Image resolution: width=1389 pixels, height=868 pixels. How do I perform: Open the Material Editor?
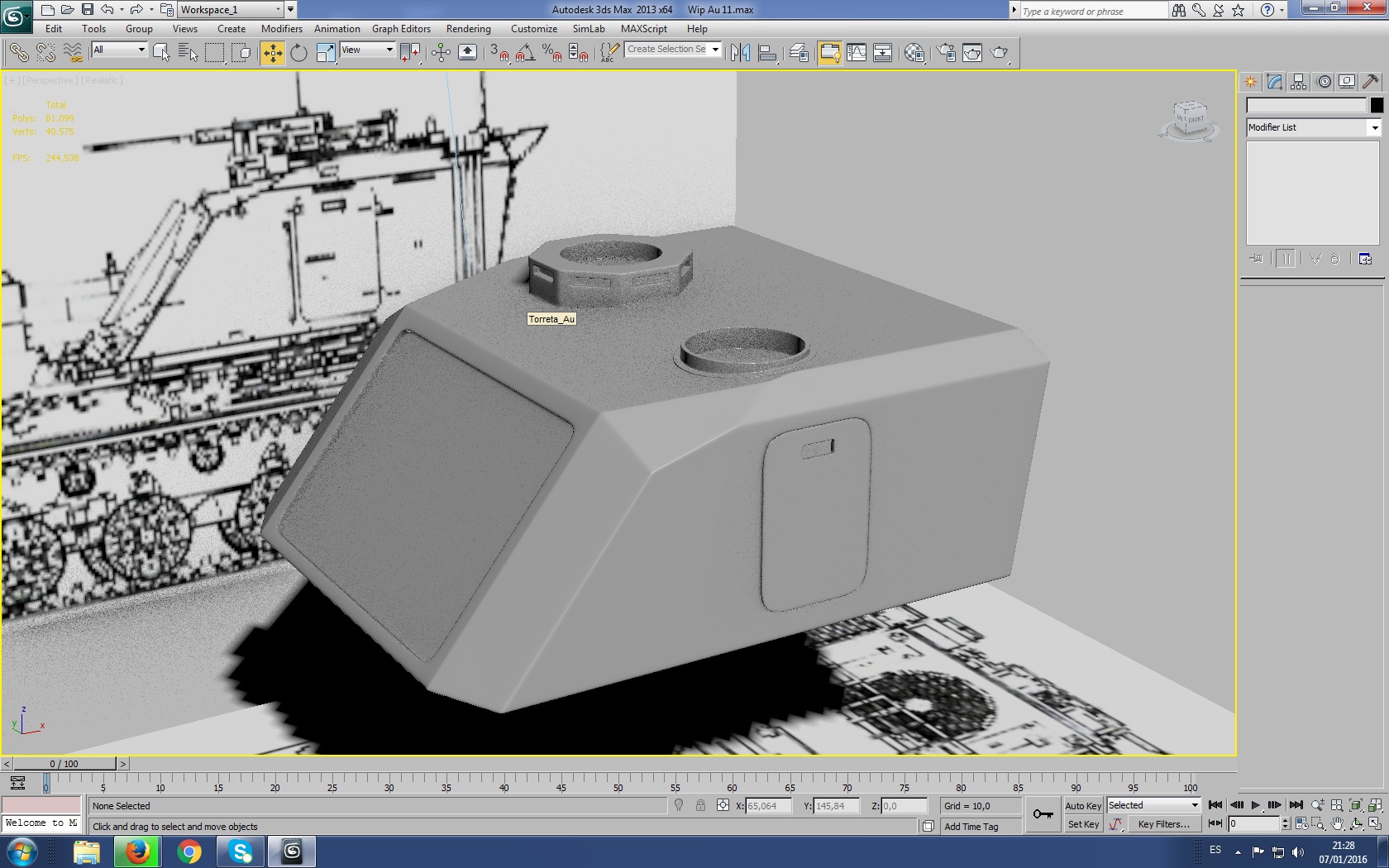(914, 53)
